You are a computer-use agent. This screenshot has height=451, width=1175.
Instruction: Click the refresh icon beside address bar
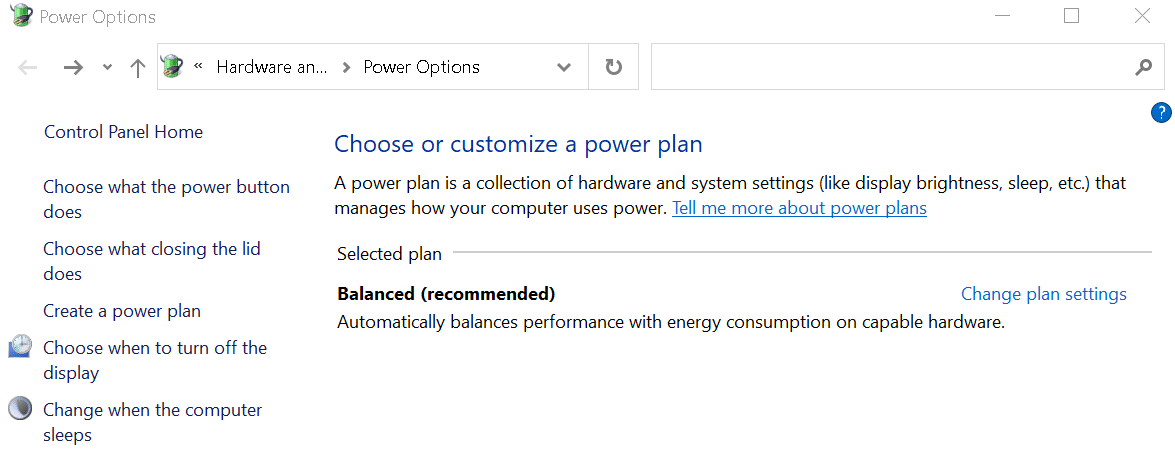pyautogui.click(x=614, y=67)
